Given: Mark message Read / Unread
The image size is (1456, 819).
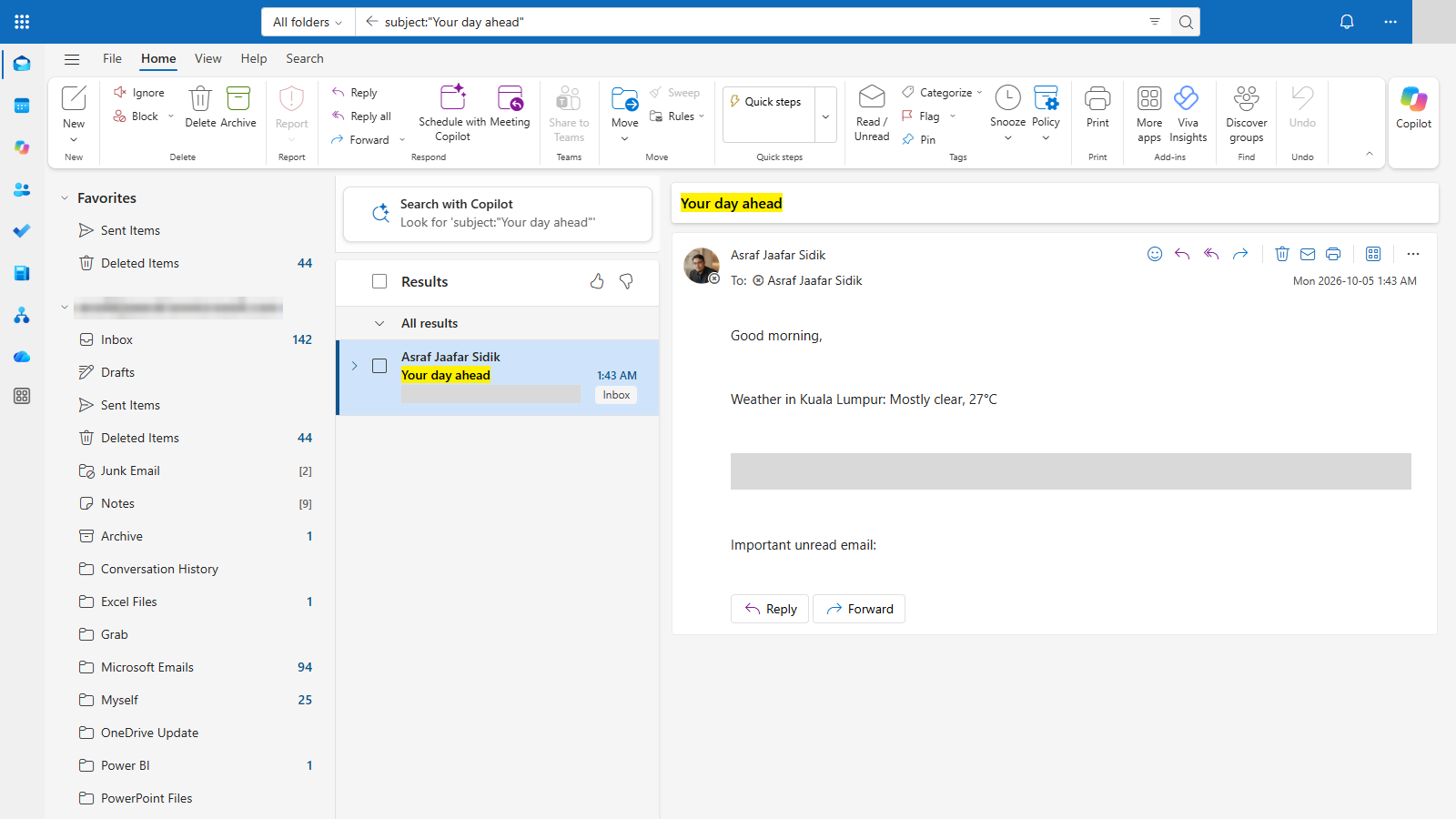Looking at the screenshot, I should [x=872, y=113].
